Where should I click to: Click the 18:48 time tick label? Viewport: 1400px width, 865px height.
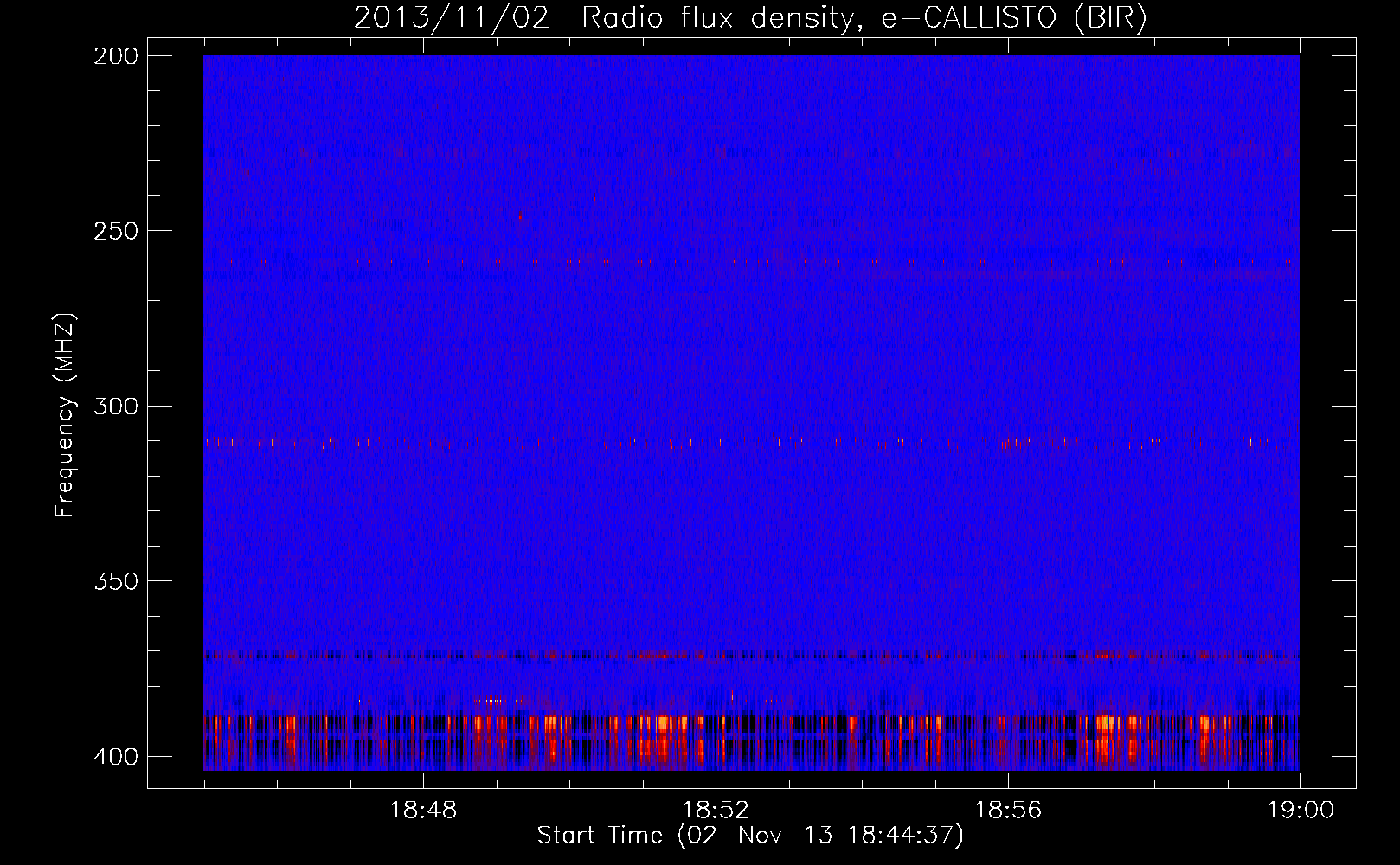(x=423, y=811)
